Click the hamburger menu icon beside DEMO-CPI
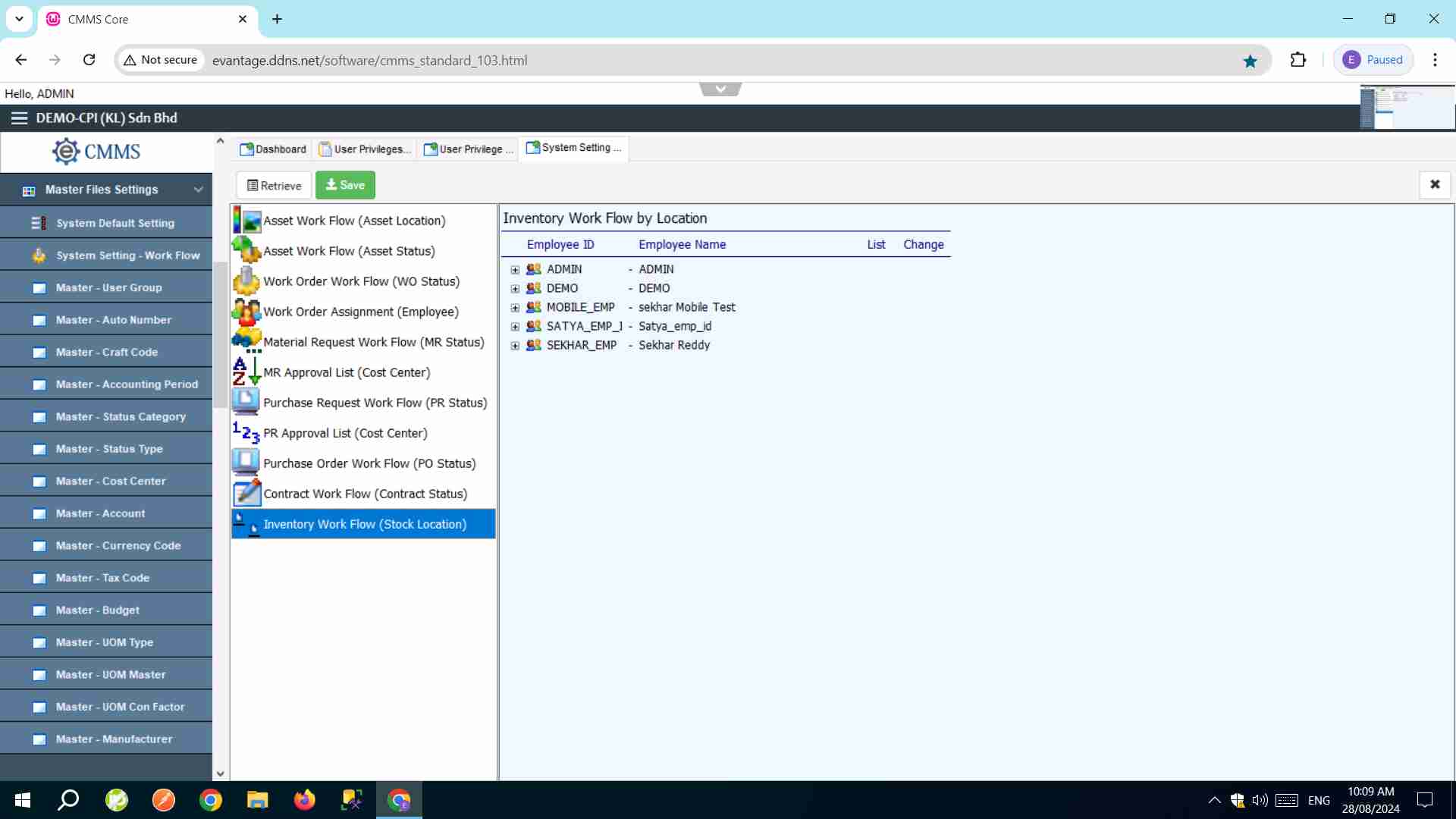Image resolution: width=1456 pixels, height=819 pixels. (19, 118)
